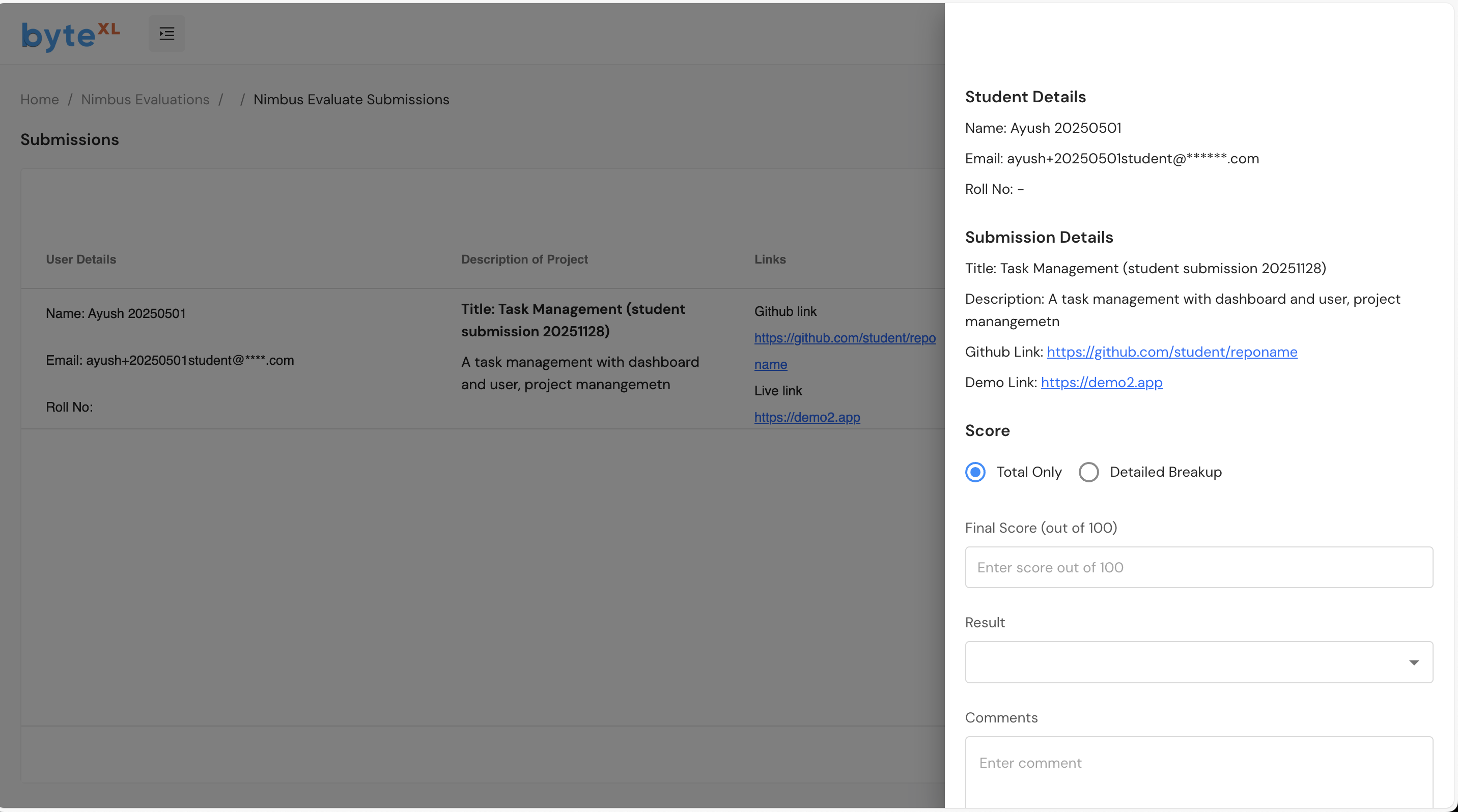The image size is (1458, 812).
Task: Focus the Final Score input field
Action: tap(1198, 567)
